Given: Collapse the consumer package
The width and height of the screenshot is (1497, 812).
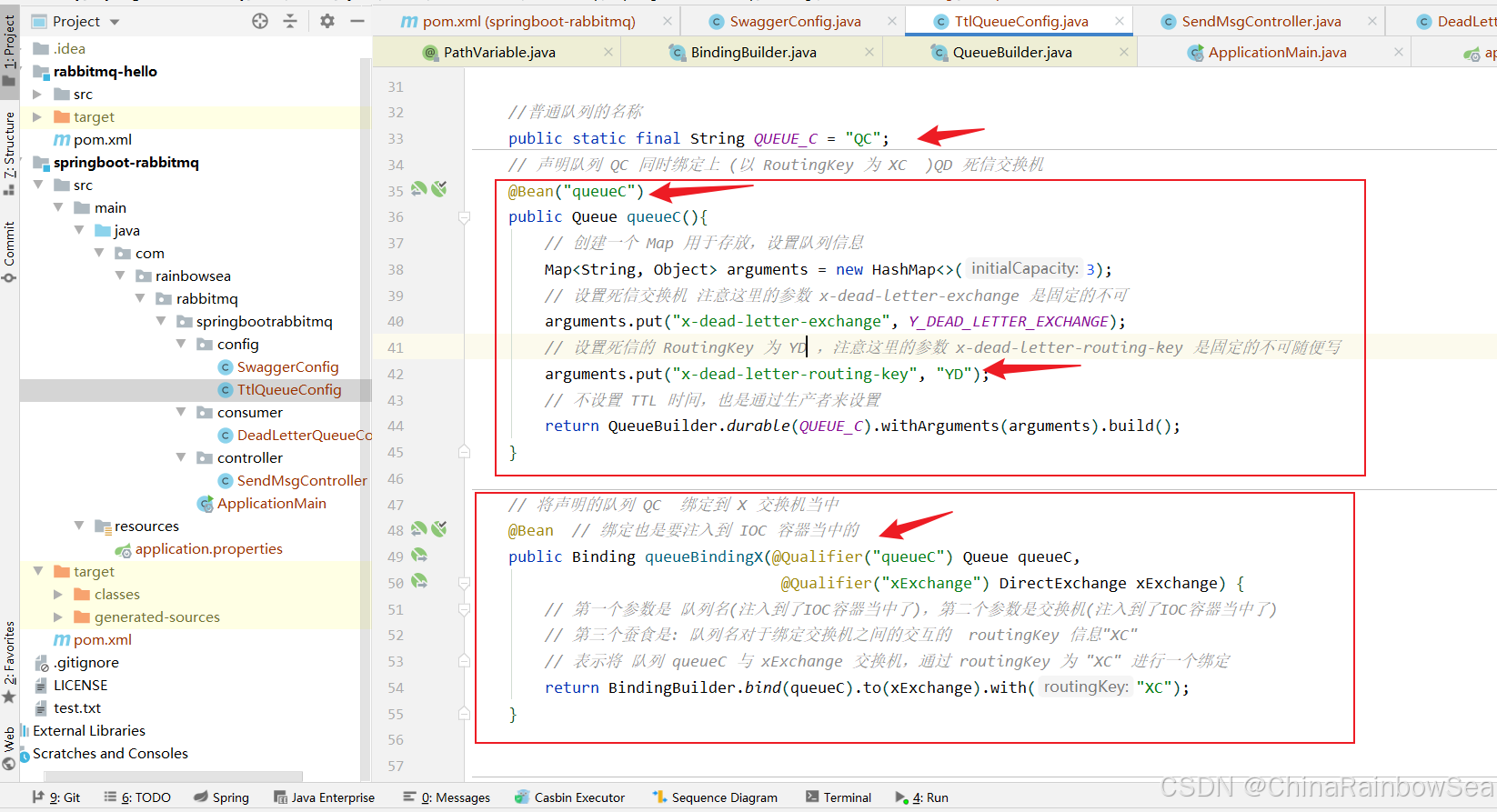Looking at the screenshot, I should coord(181,412).
